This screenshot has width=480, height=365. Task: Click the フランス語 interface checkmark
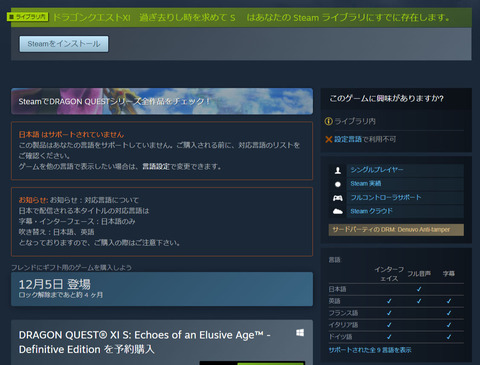tap(389, 313)
